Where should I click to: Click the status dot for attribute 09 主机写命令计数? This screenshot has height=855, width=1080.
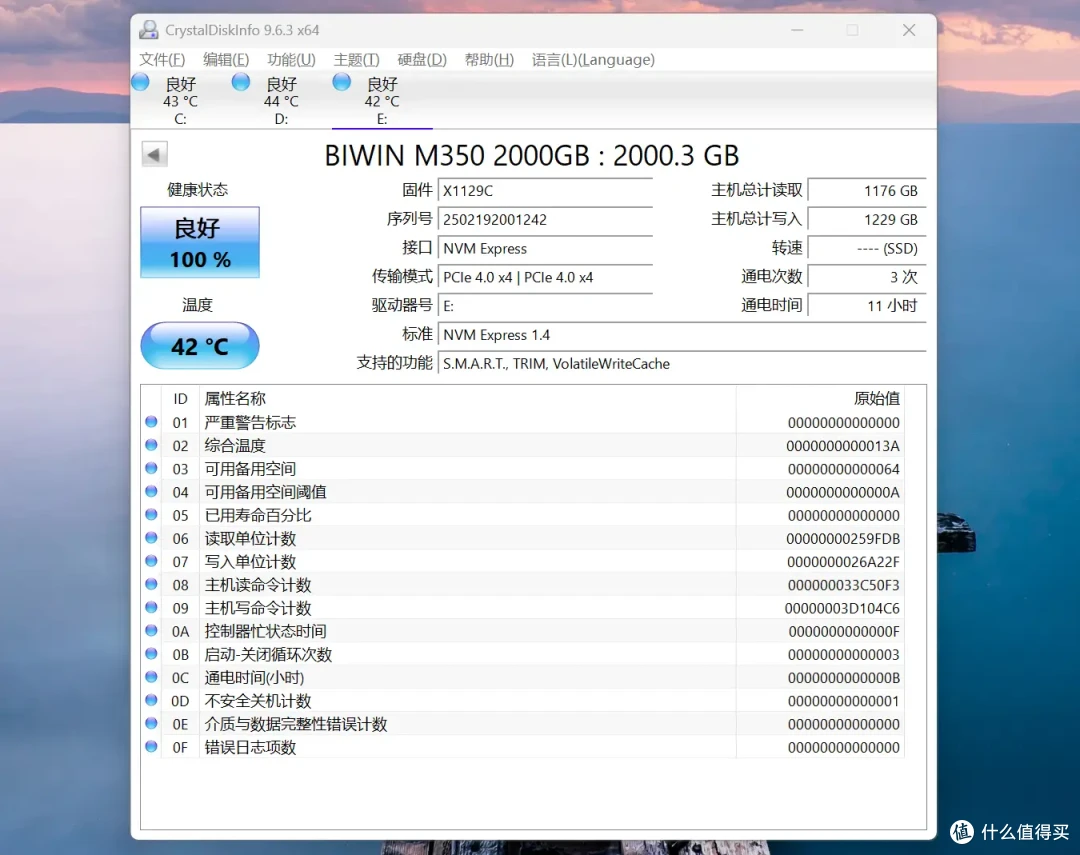152,608
